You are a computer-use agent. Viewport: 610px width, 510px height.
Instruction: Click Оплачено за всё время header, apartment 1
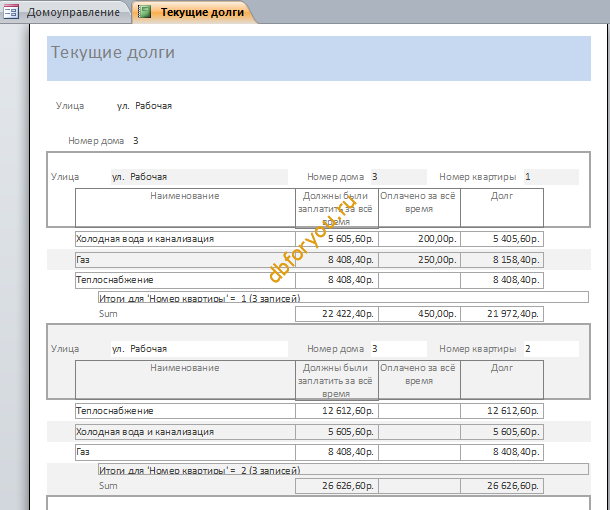(x=419, y=208)
